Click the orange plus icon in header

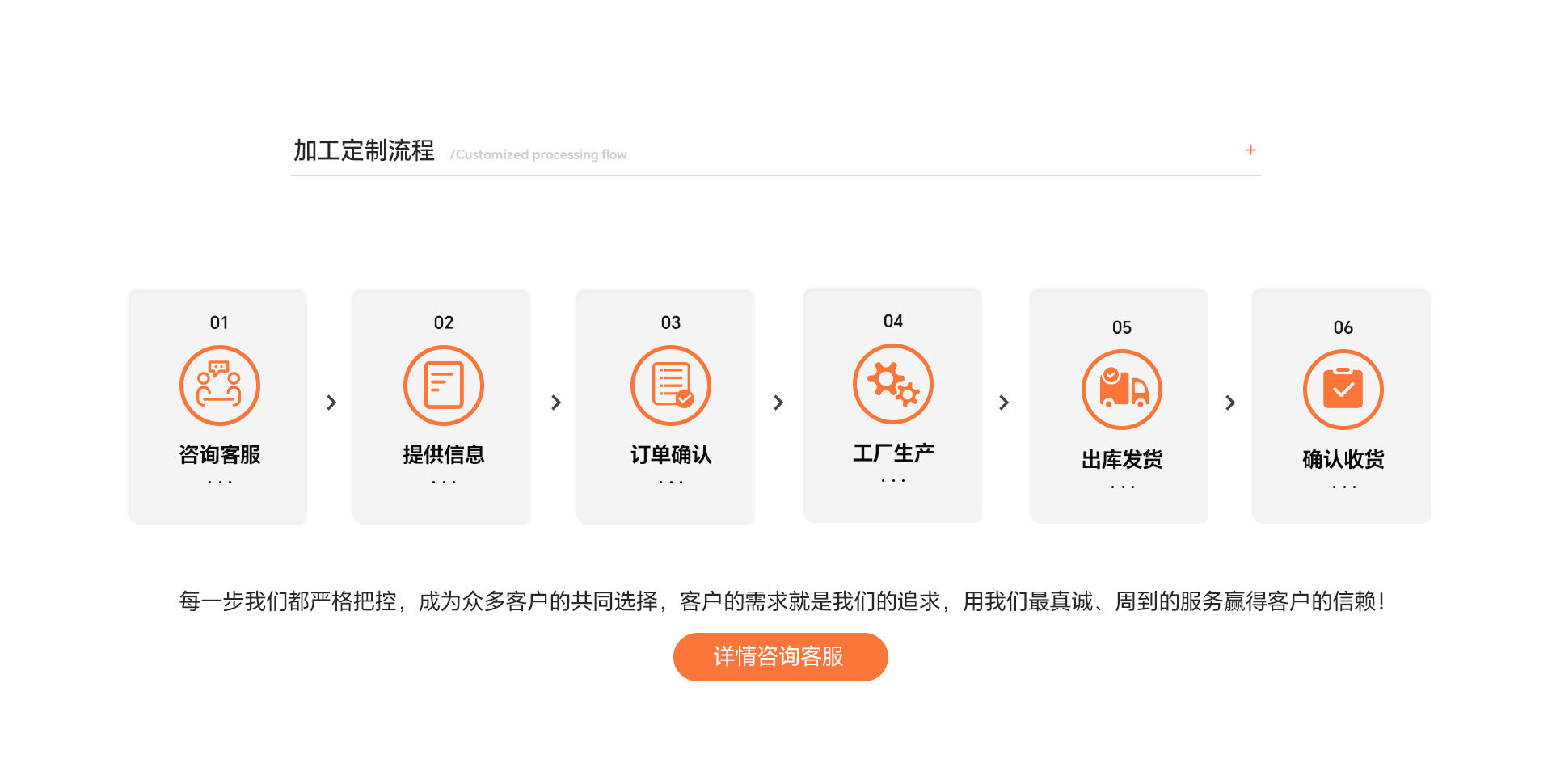[1250, 150]
